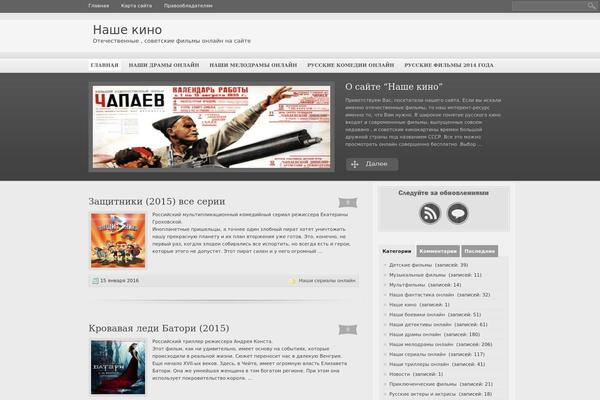The height and width of the screenshot is (400, 600).
Task: Open category Новости
Action: [399, 374]
